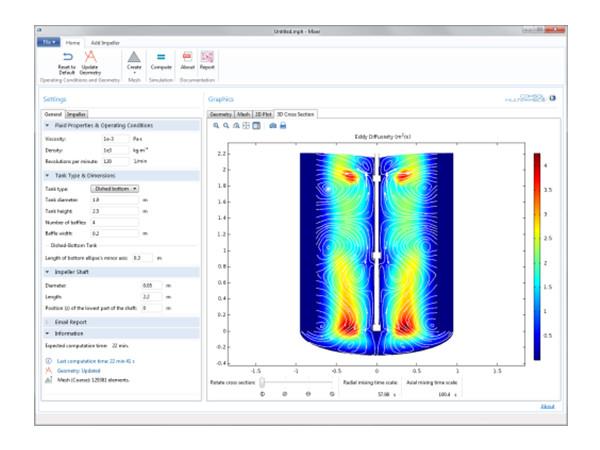Click the app icon in the title bar

39,30
